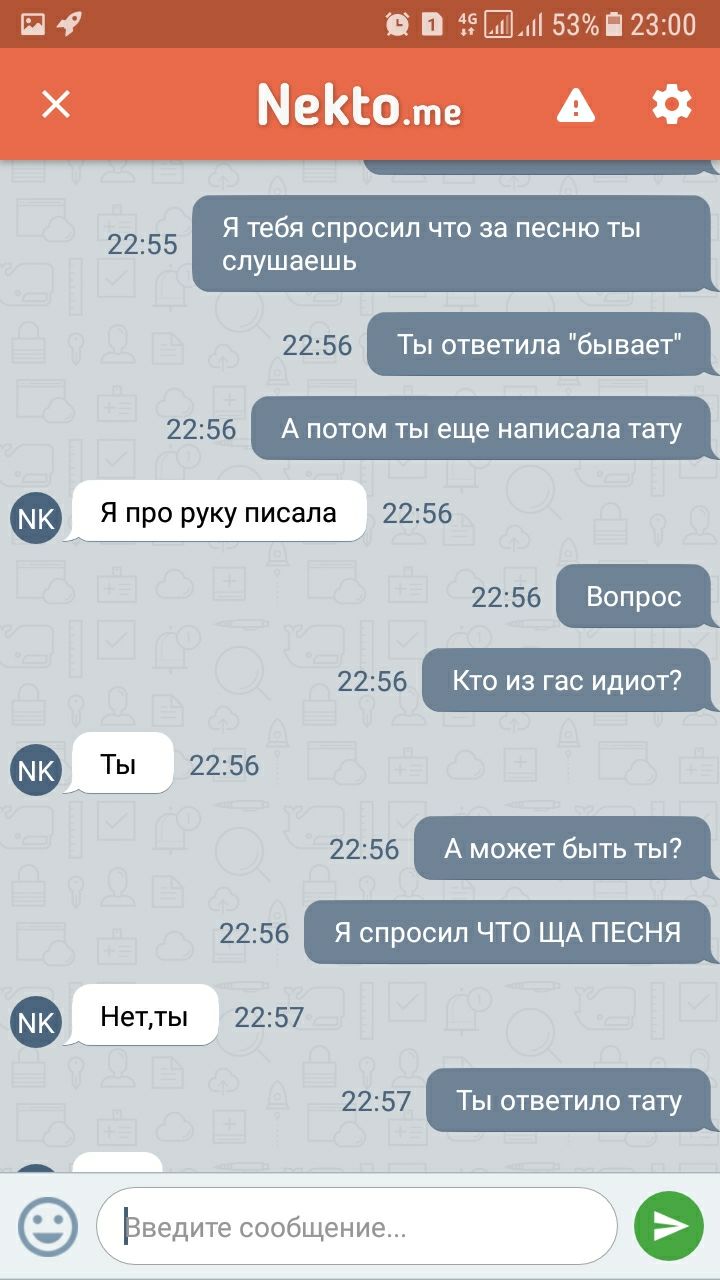Close the chat with the X icon
This screenshot has height=1280, width=720.
pos(56,104)
